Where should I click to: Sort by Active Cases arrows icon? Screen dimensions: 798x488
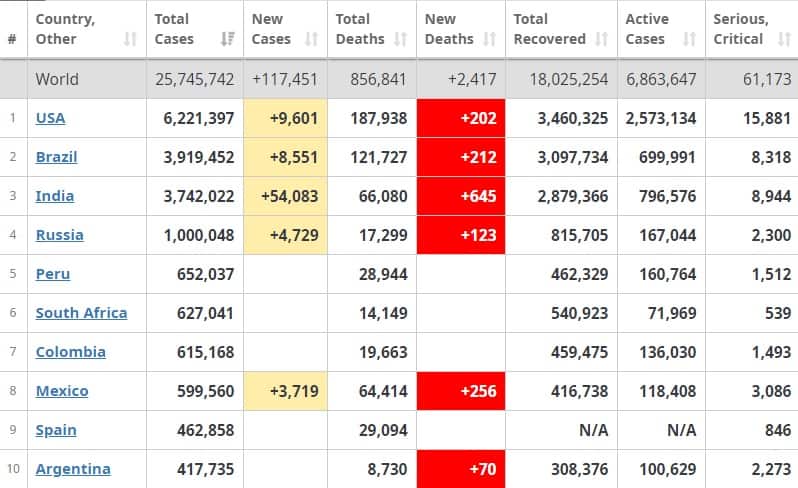point(690,39)
